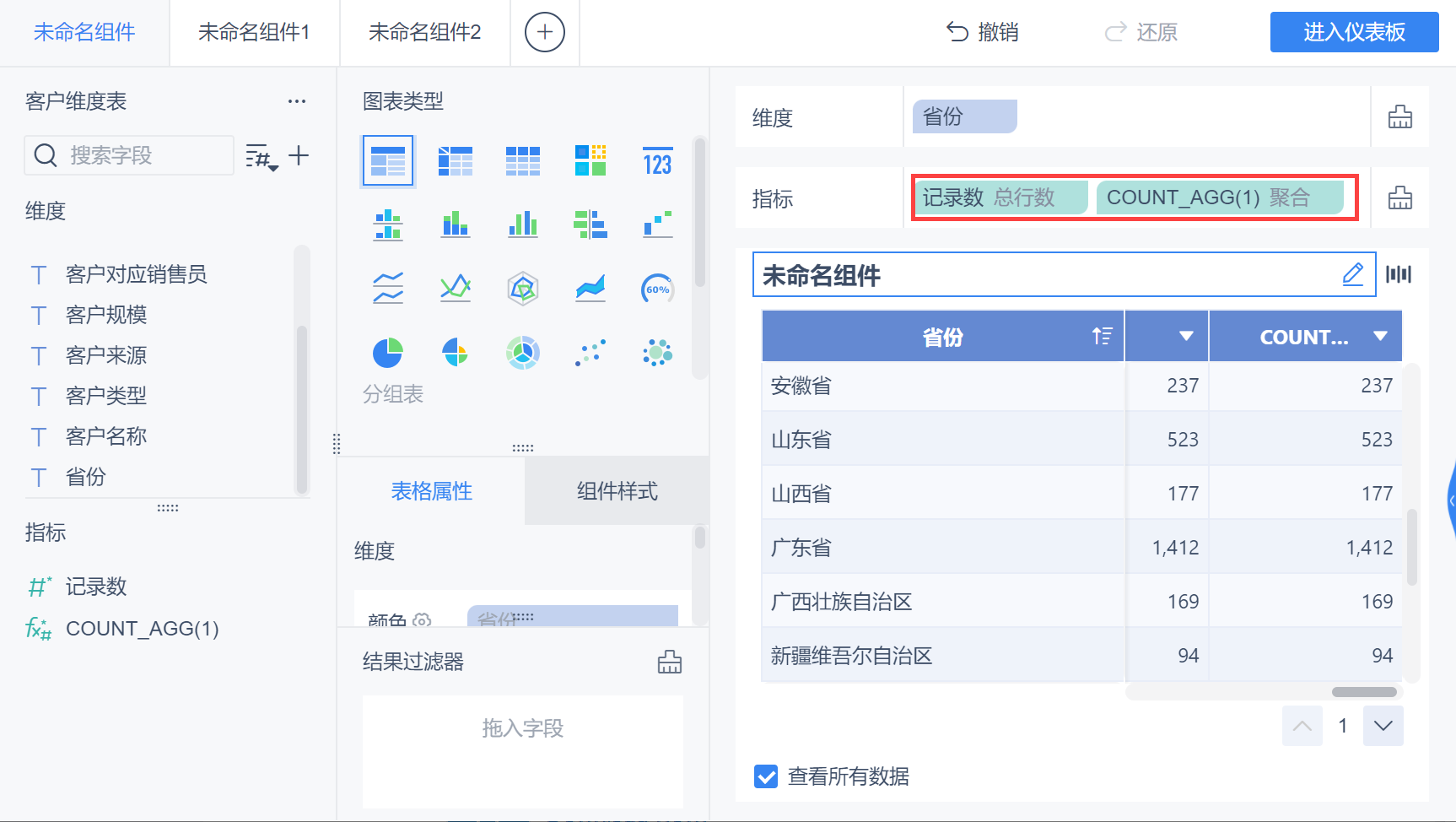Viewport: 1456px width, 822px height.
Task: Switch to the 未命名组件1 tab
Action: pyautogui.click(x=254, y=33)
